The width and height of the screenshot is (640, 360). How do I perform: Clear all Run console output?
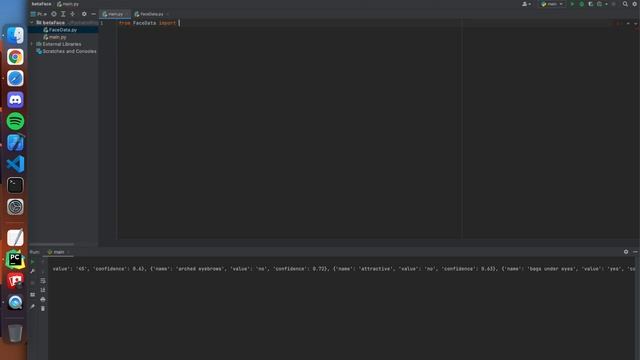click(43, 309)
